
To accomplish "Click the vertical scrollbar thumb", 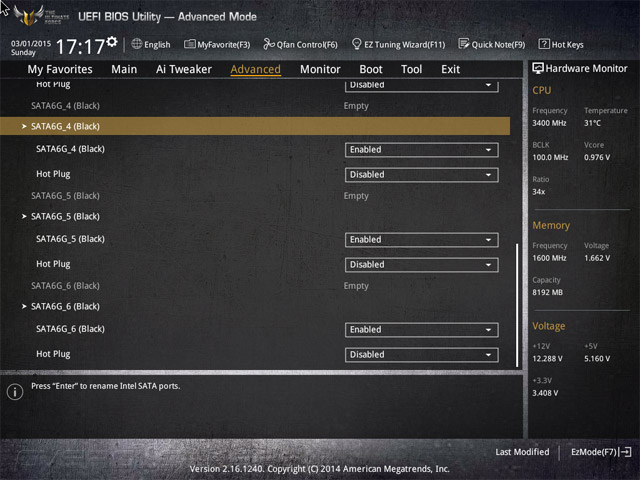I will [517, 305].
